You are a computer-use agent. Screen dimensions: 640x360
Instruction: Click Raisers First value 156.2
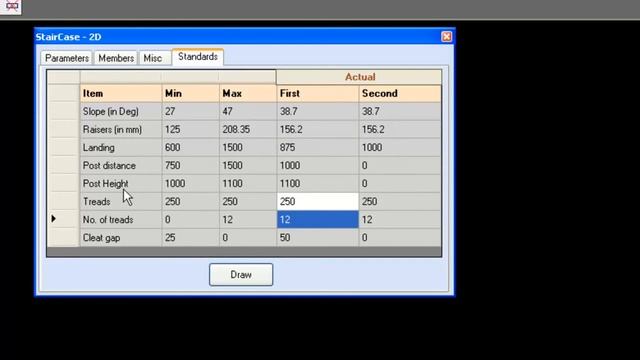[x=318, y=129]
